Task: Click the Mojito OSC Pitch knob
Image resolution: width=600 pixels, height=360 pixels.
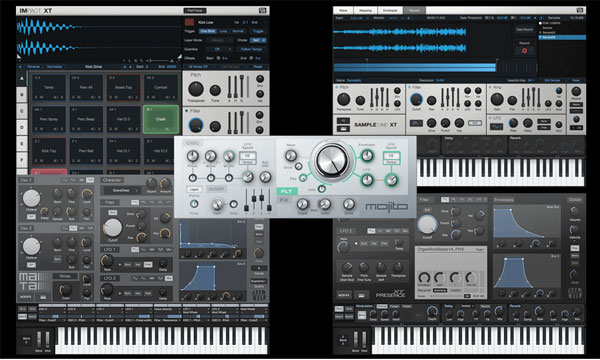Action: click(192, 156)
